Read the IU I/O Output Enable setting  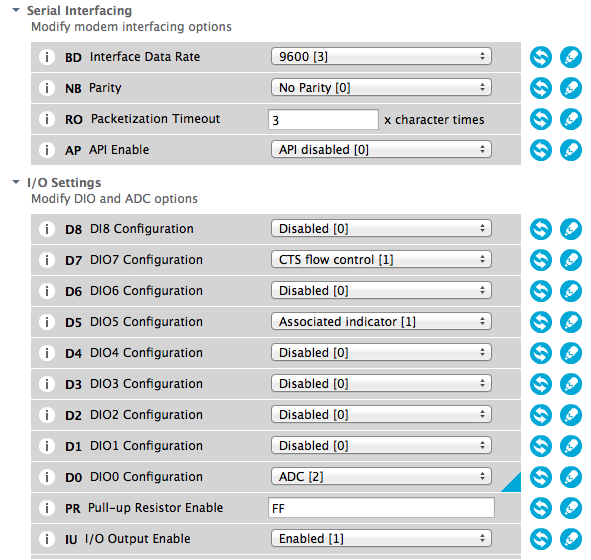coord(541,539)
